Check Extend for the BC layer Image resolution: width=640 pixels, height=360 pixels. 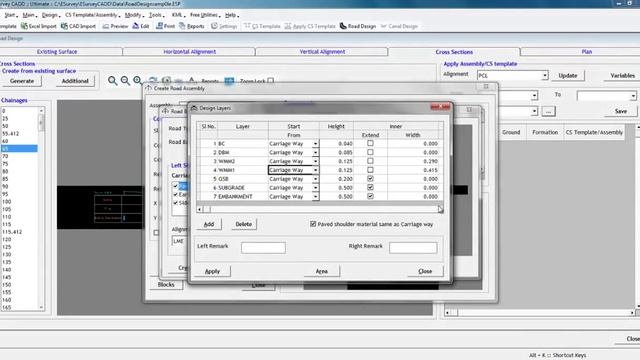coord(370,143)
